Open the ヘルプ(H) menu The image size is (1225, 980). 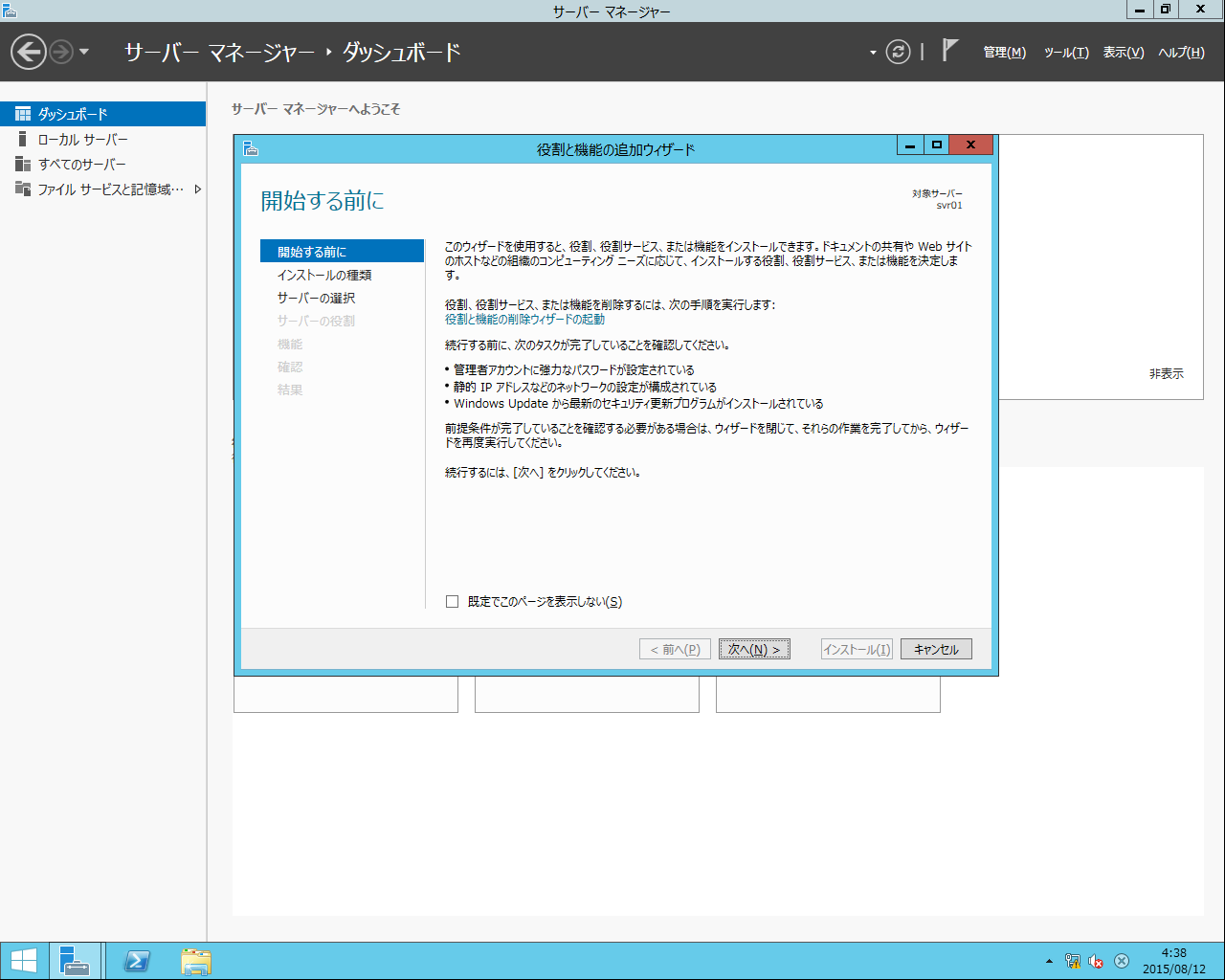point(1181,53)
